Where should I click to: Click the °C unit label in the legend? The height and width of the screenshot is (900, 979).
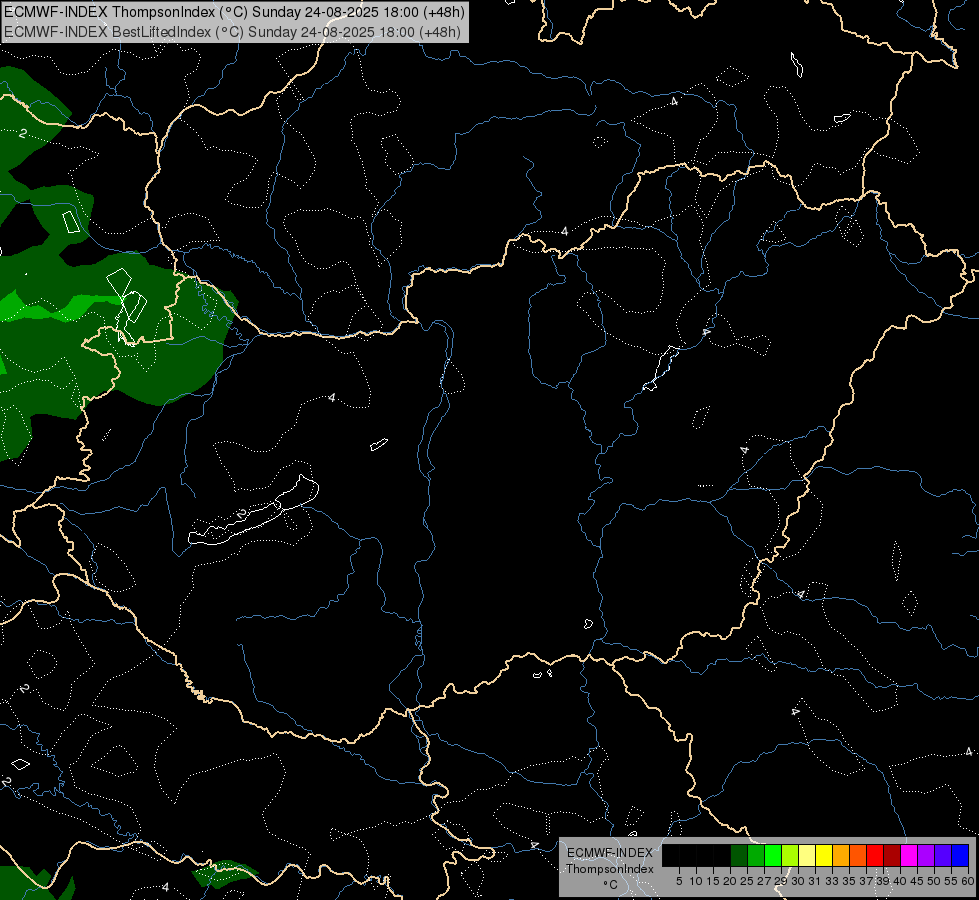[x=610, y=885]
